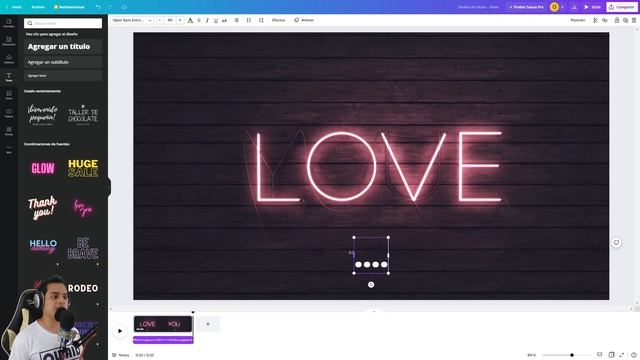Collapse the side panel with the handle
The width and height of the screenshot is (640, 360).
click(109, 187)
